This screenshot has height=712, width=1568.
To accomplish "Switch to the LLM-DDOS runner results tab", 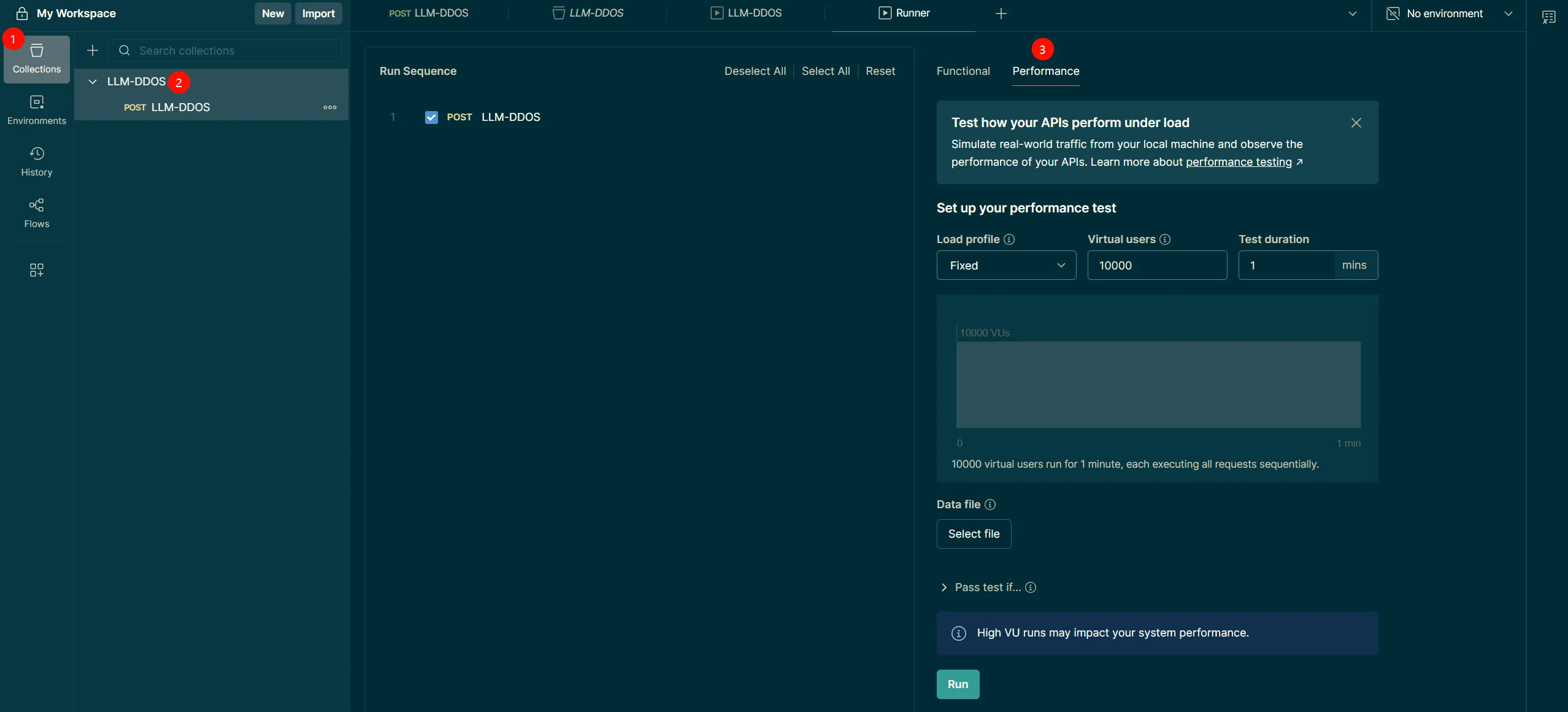I will point(746,13).
